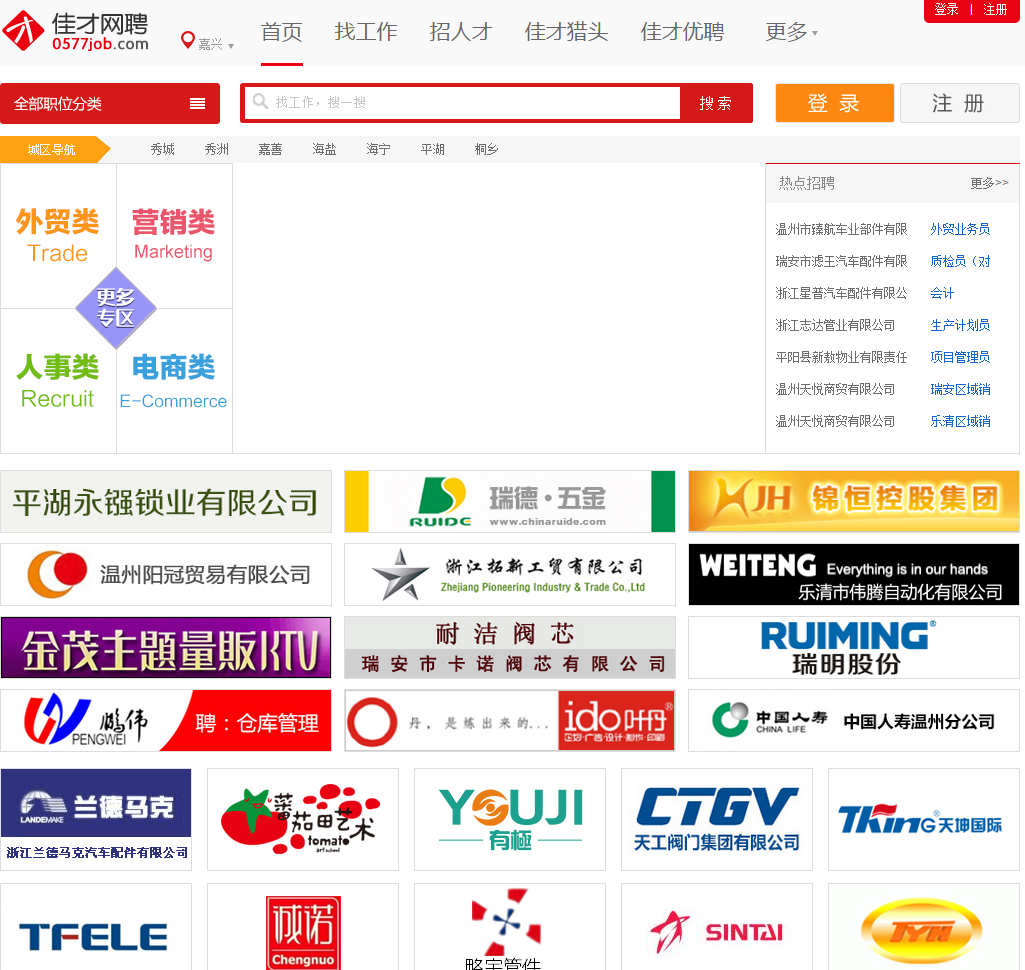Open 鹏伟 PENGWEI 仓库管理 banner

click(166, 720)
